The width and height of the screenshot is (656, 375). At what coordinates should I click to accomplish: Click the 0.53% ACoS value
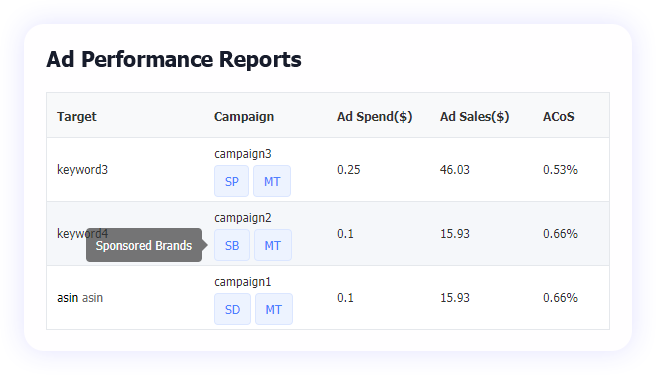[560, 170]
